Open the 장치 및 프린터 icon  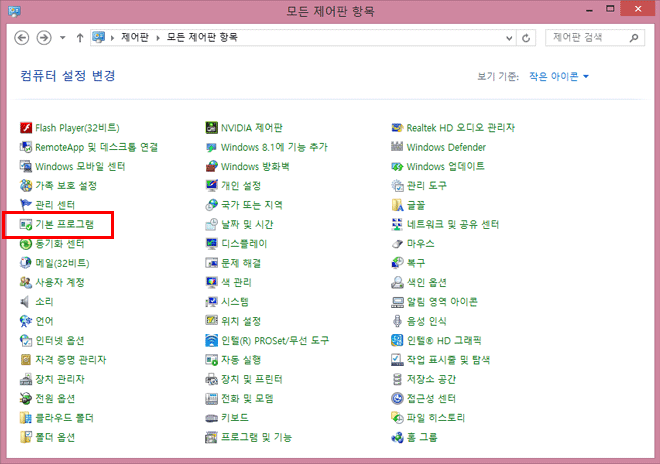tap(211, 379)
